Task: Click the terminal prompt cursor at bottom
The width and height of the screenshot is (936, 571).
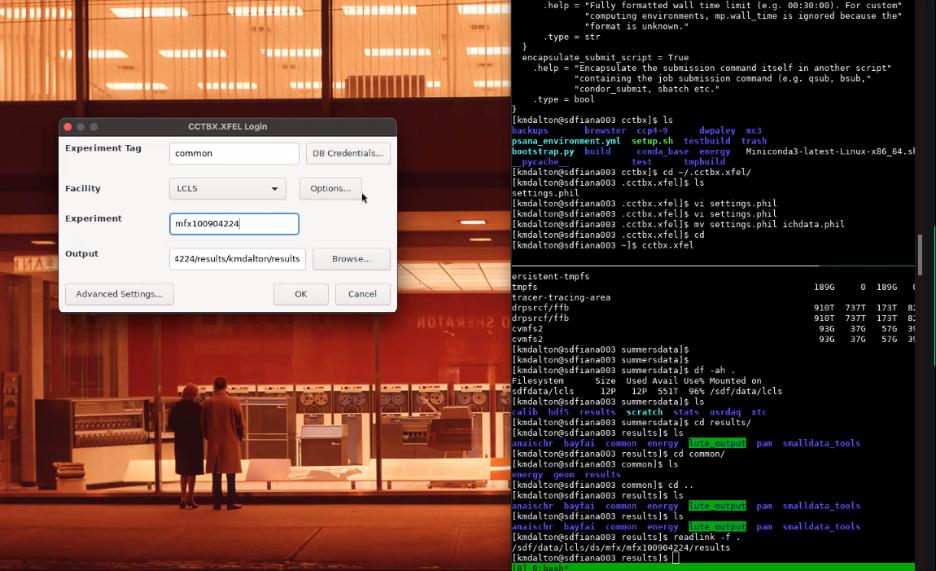Action: [x=675, y=558]
